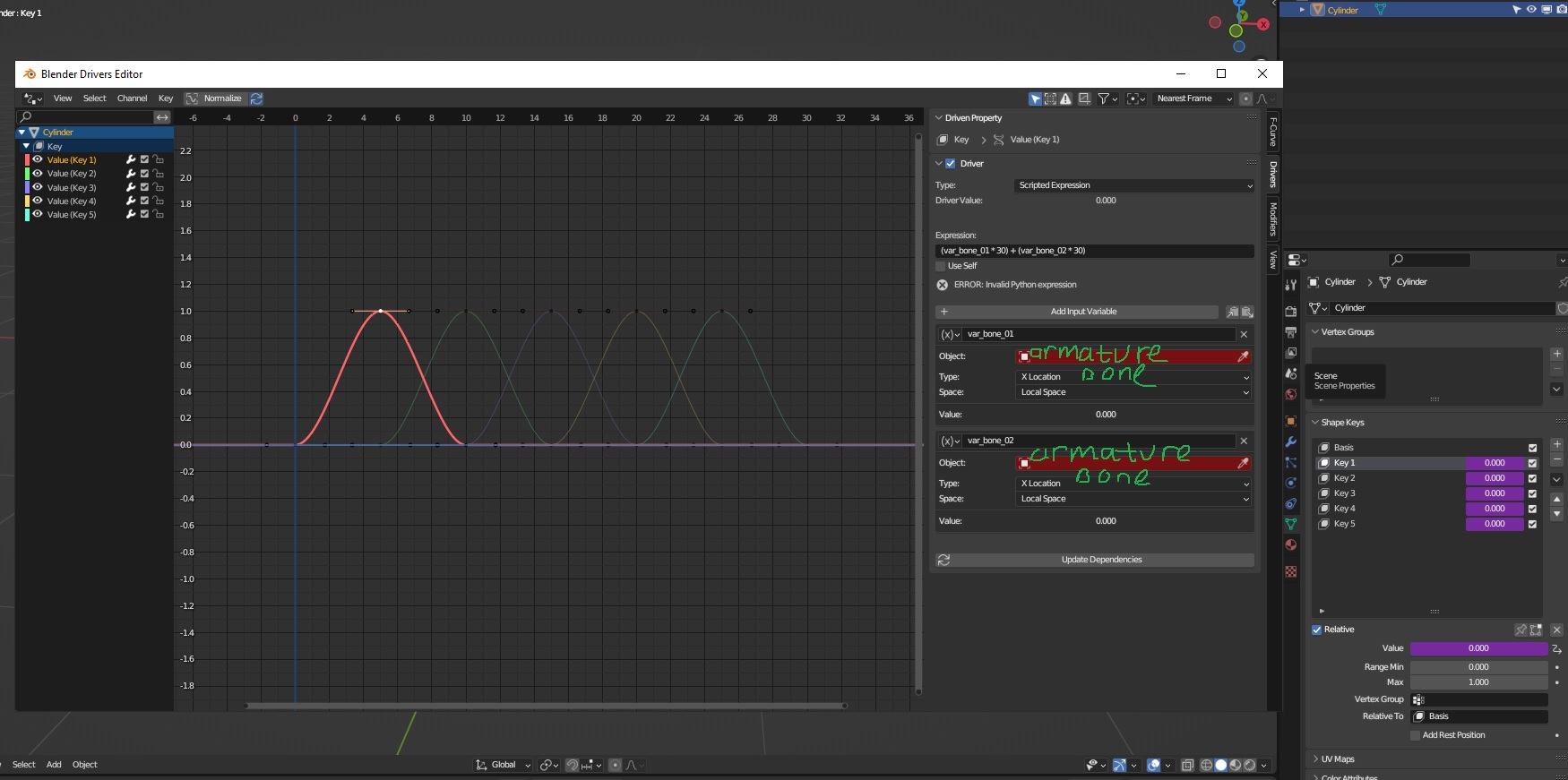The image size is (1568, 780).
Task: Paste driver variables icon
Action: click(1247, 312)
